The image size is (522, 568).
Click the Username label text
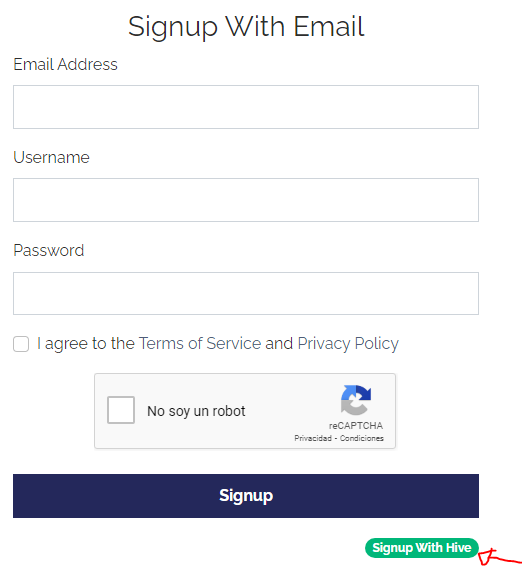pyautogui.click(x=51, y=158)
